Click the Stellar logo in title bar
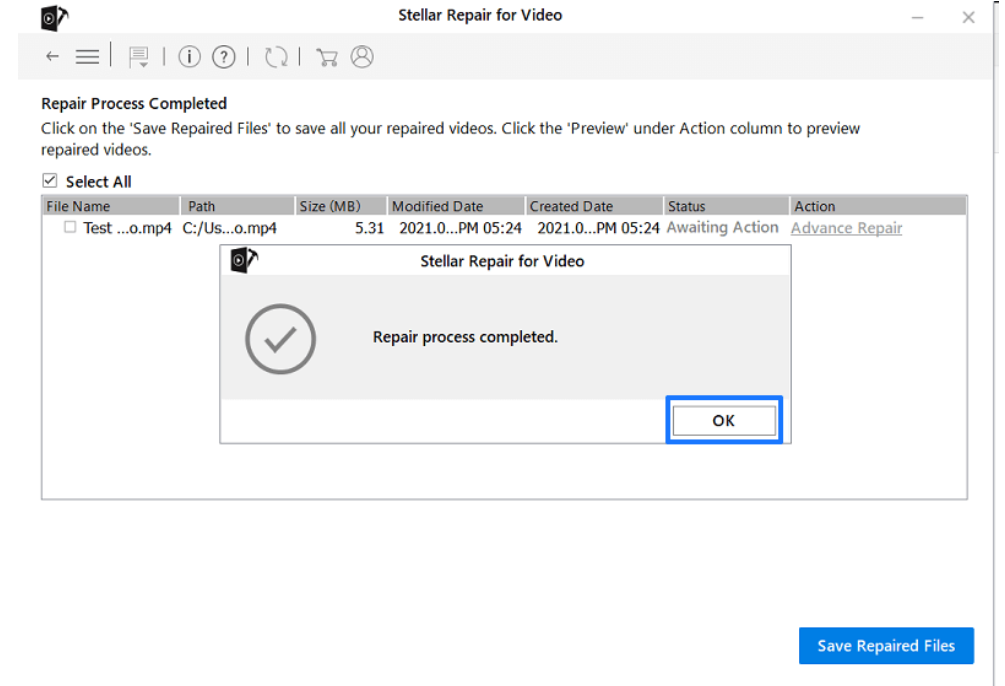 tap(54, 18)
